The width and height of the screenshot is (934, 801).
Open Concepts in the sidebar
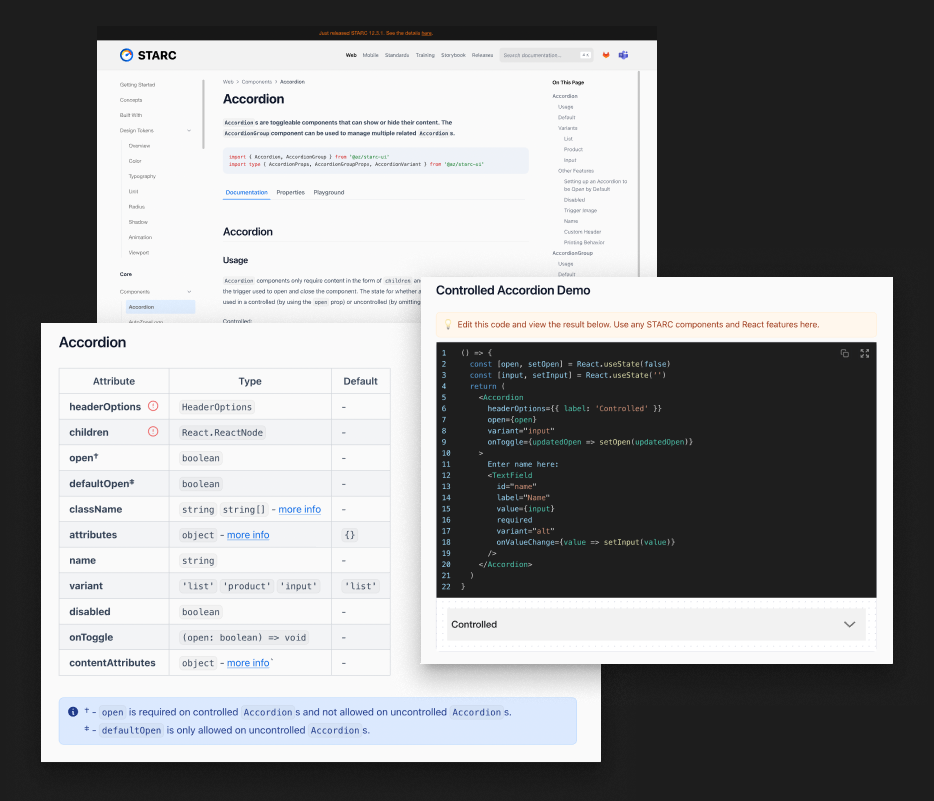tap(130, 100)
